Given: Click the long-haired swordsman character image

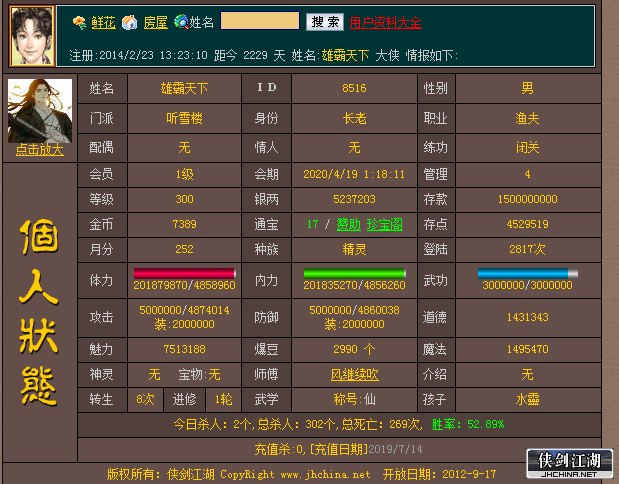Looking at the screenshot, I should (40, 111).
